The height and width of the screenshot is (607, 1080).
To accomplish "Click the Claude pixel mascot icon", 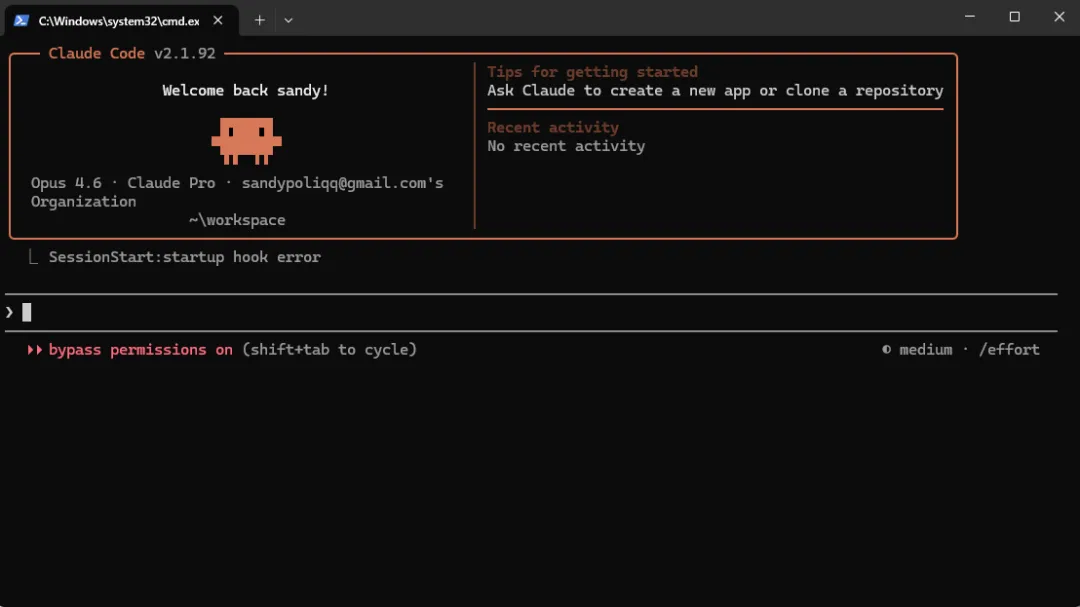I will (x=247, y=141).
